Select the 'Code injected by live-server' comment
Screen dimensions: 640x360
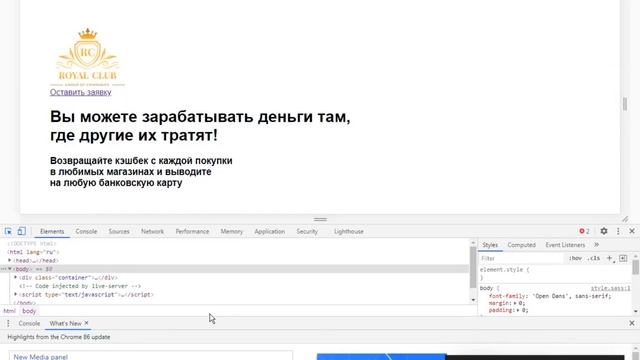80,286
